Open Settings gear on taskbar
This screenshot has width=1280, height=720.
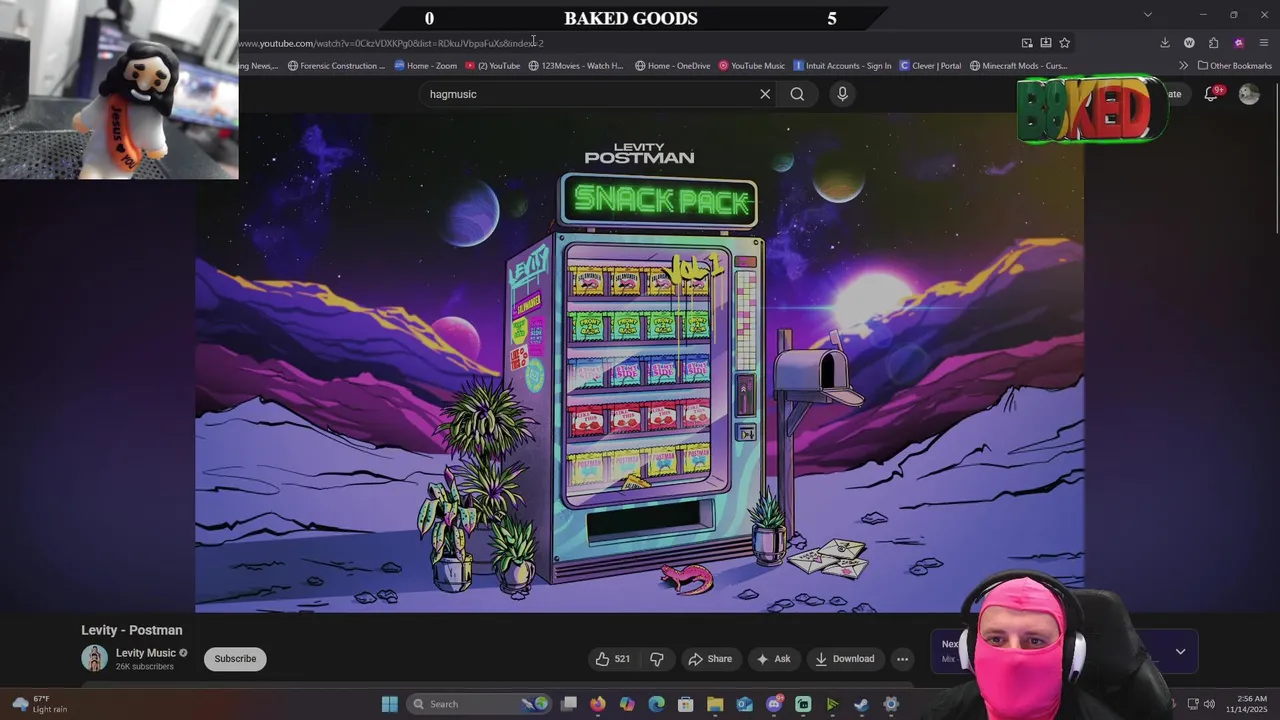(x=891, y=704)
